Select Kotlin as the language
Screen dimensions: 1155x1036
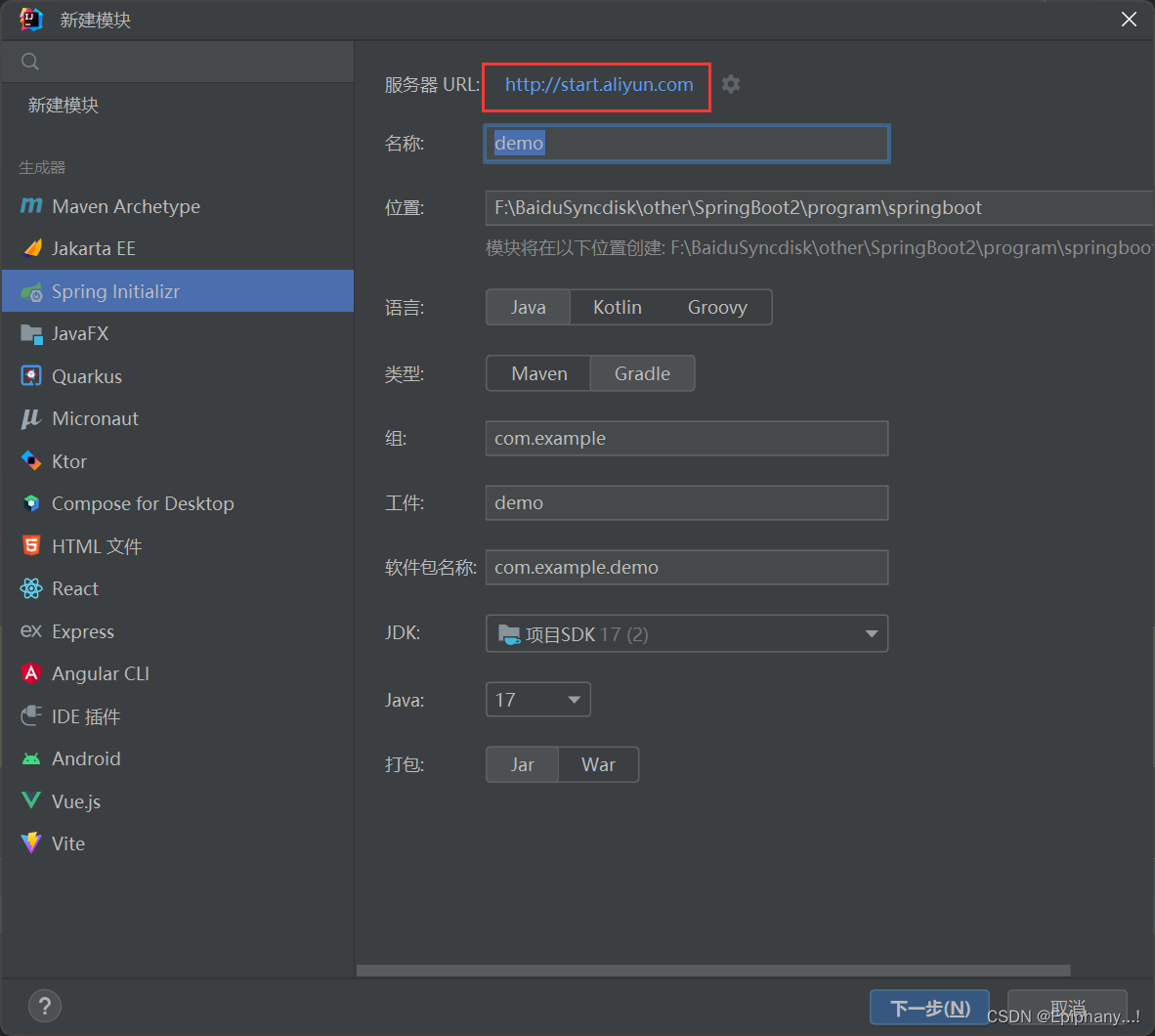click(618, 307)
